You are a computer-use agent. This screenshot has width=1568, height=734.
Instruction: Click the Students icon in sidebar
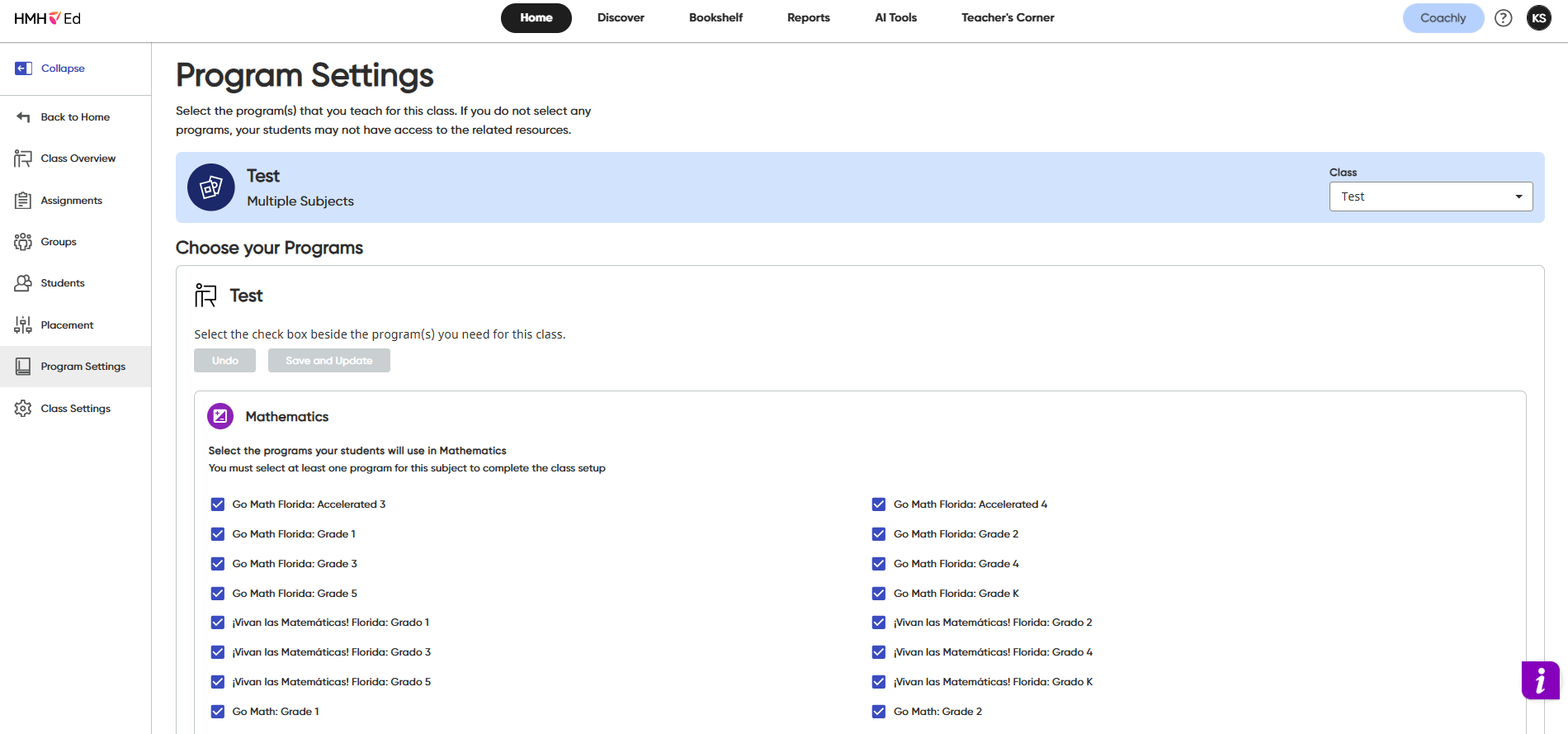[x=23, y=283]
